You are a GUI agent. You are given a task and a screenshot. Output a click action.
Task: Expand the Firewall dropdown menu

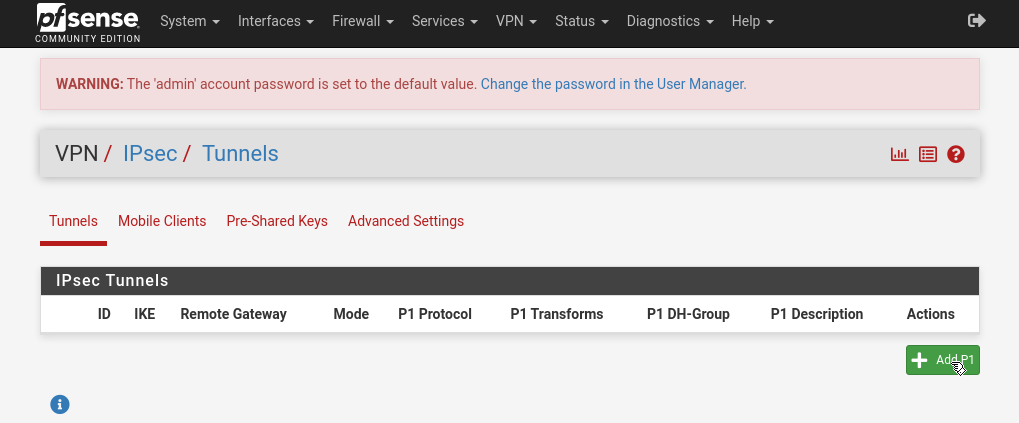pos(362,21)
